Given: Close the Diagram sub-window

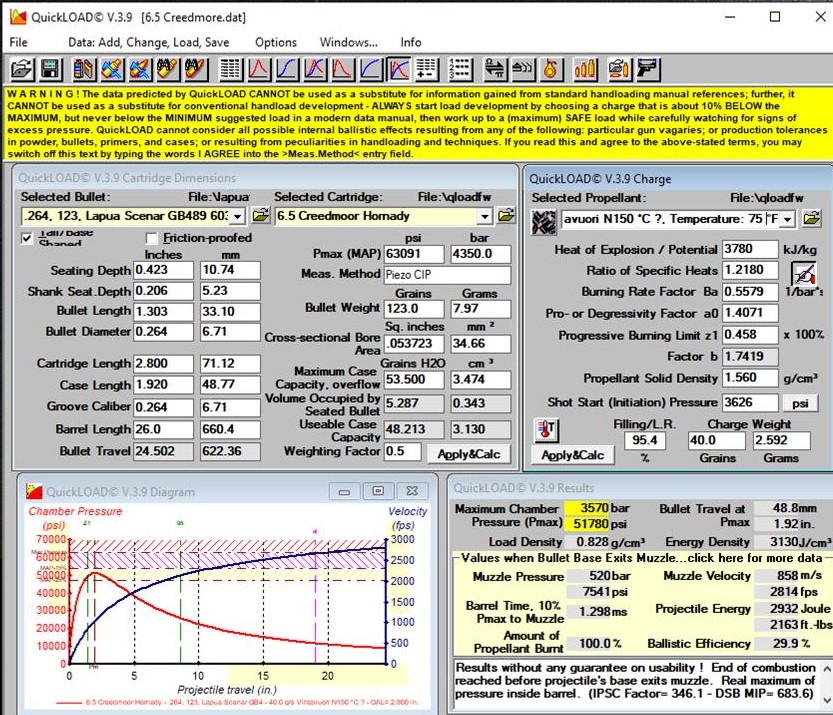Looking at the screenshot, I should click(x=412, y=491).
